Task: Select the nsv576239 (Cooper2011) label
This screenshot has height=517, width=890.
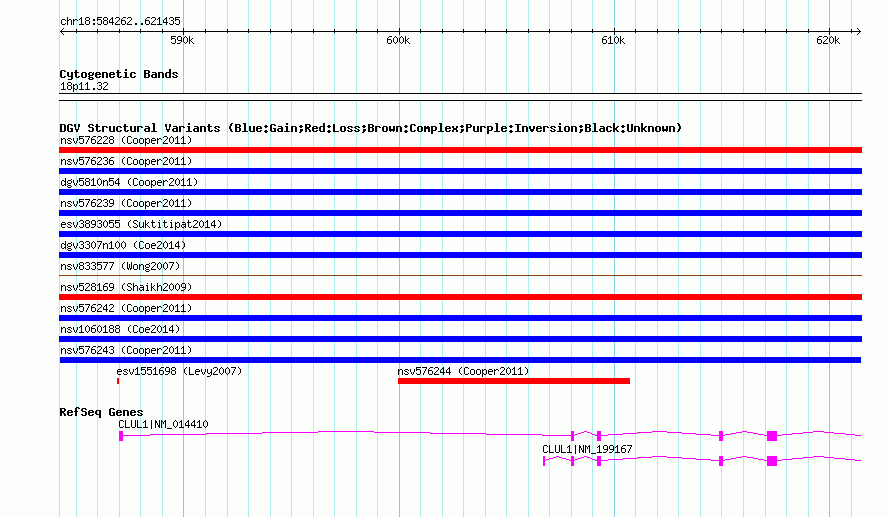Action: click(126, 203)
